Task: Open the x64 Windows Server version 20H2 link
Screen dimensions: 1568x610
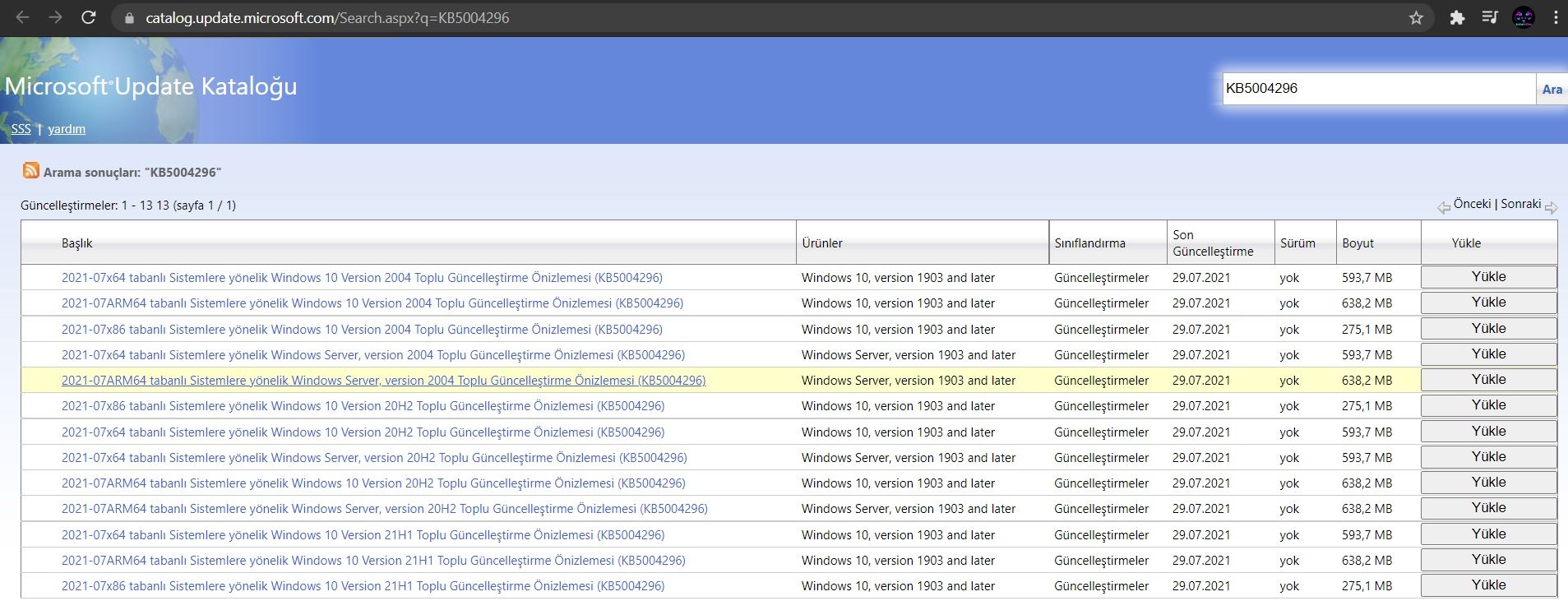Action: (x=374, y=458)
